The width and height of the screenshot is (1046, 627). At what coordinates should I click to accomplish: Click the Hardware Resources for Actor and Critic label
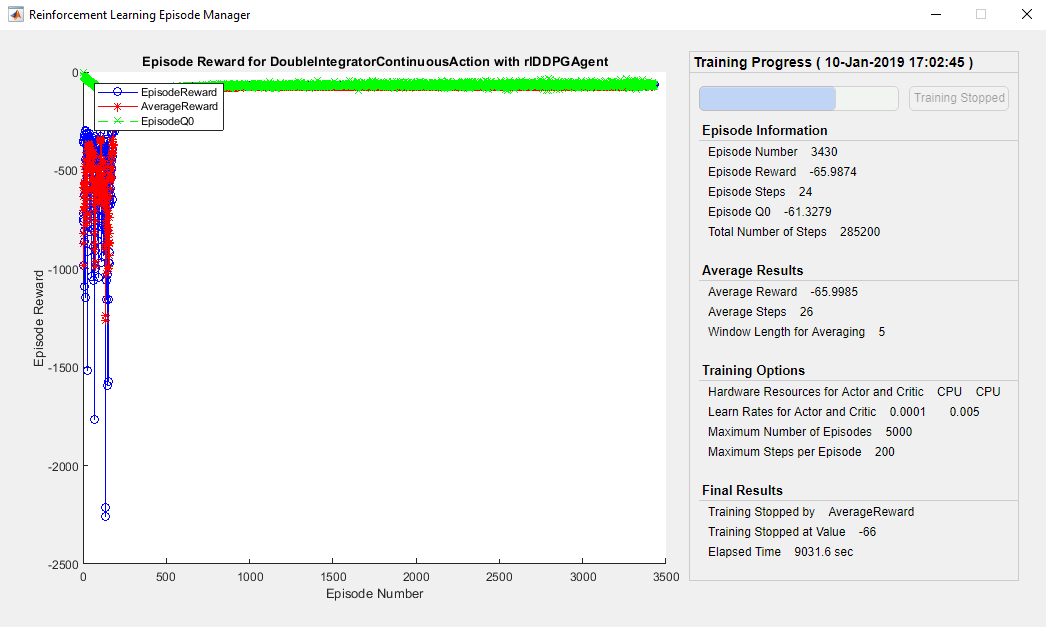pyautogui.click(x=816, y=392)
